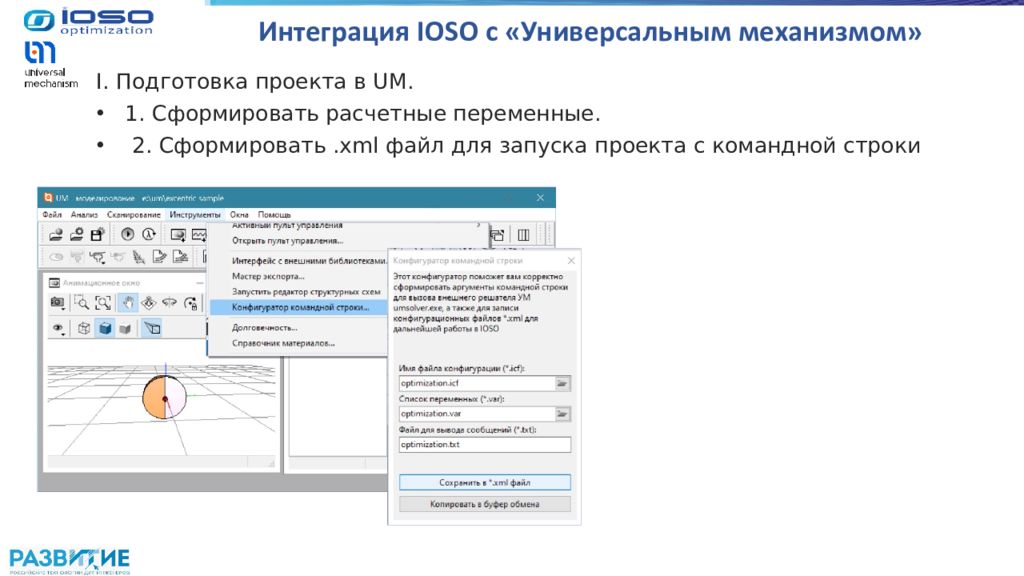This screenshot has width=1024, height=576.
Task: Click the save configuration floppy disk icon
Action: click(98, 234)
